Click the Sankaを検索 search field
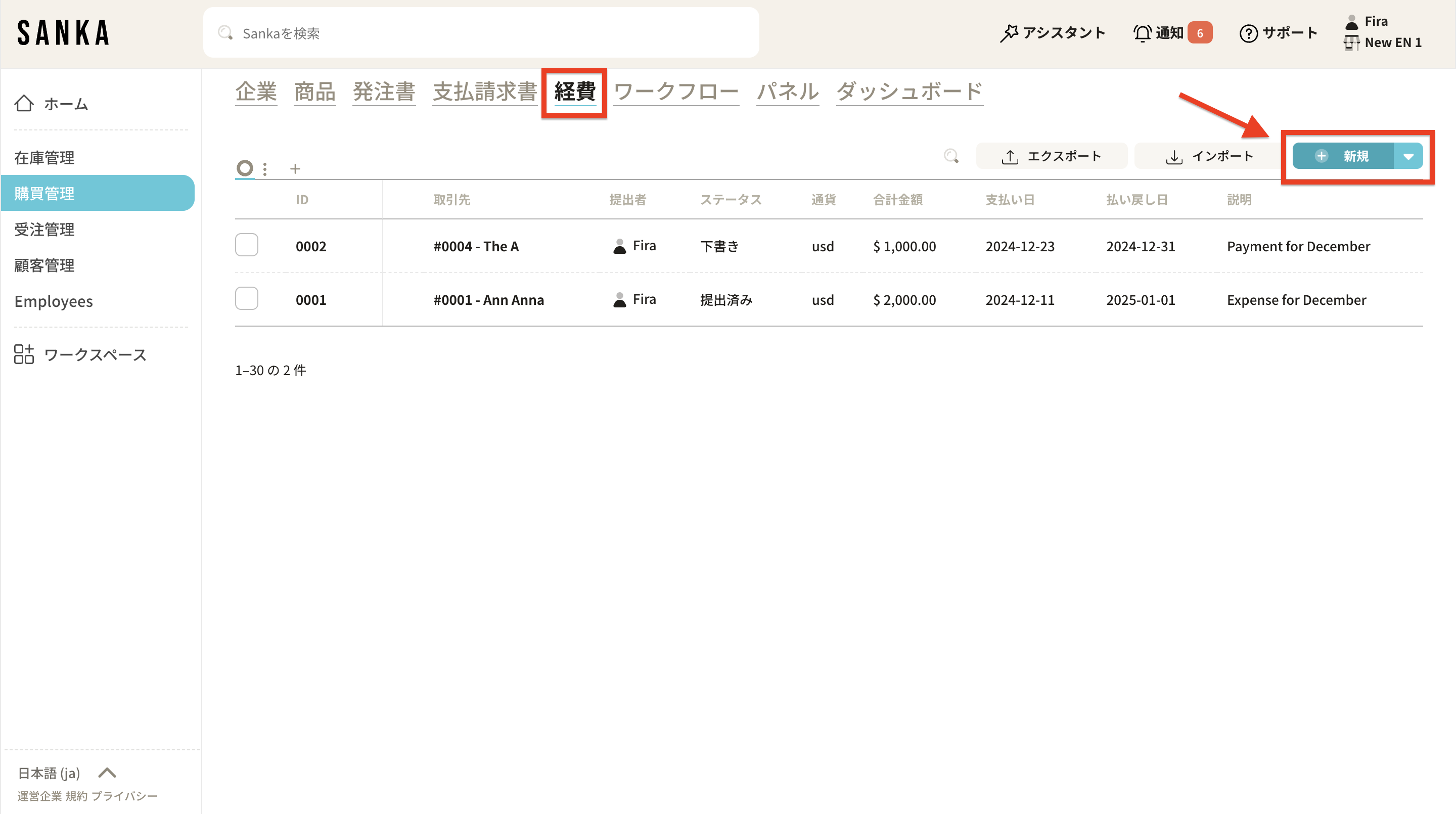1456x814 pixels. pos(480,33)
